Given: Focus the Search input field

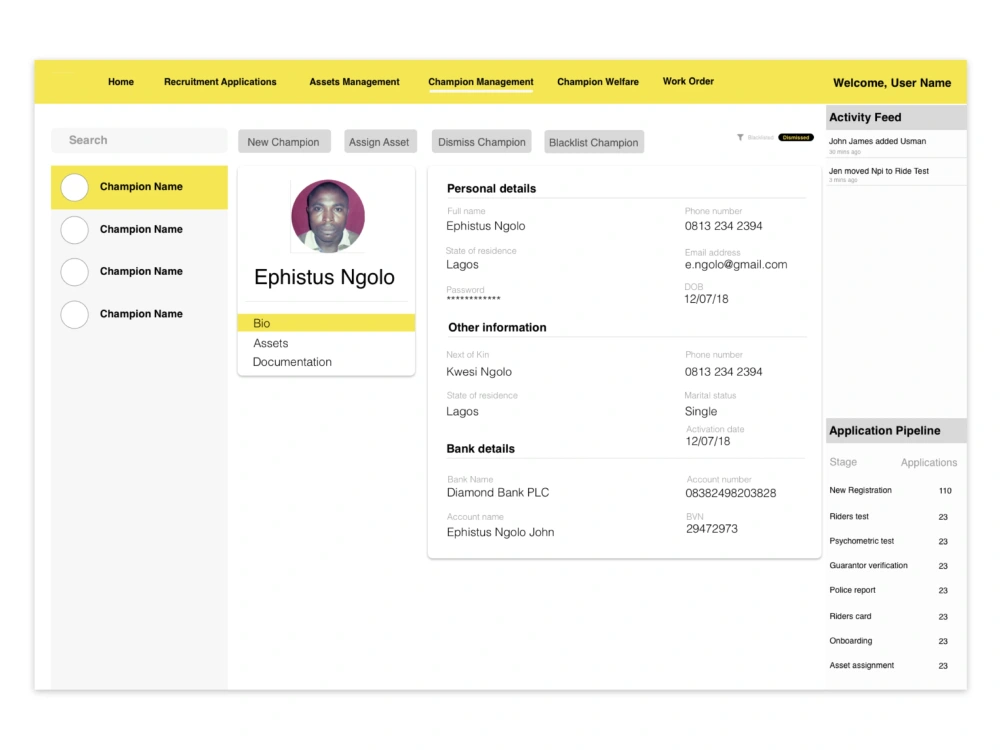Looking at the screenshot, I should tap(139, 140).
